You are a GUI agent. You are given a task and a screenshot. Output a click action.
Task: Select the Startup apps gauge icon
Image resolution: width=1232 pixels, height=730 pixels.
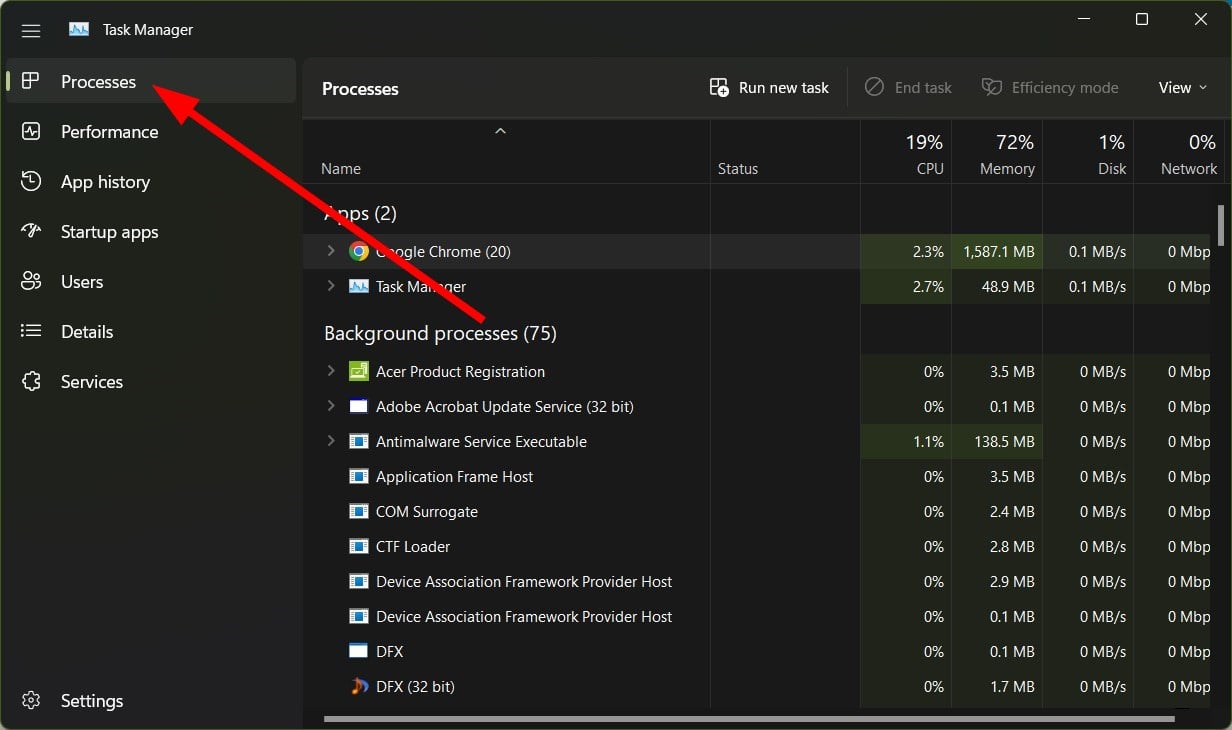[31, 231]
